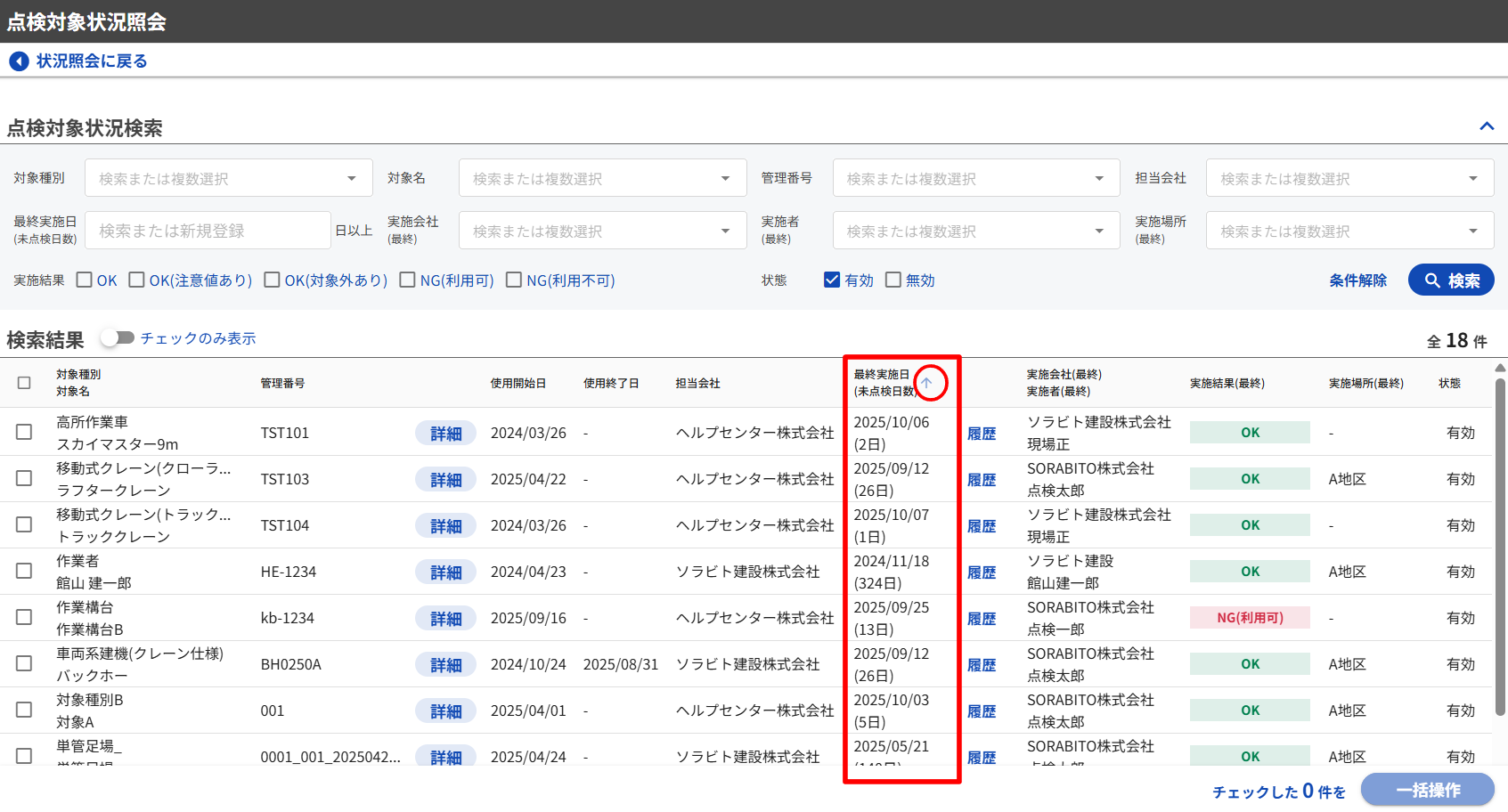Open the 対象種別 dropdown
1508x812 pixels.
228,179
